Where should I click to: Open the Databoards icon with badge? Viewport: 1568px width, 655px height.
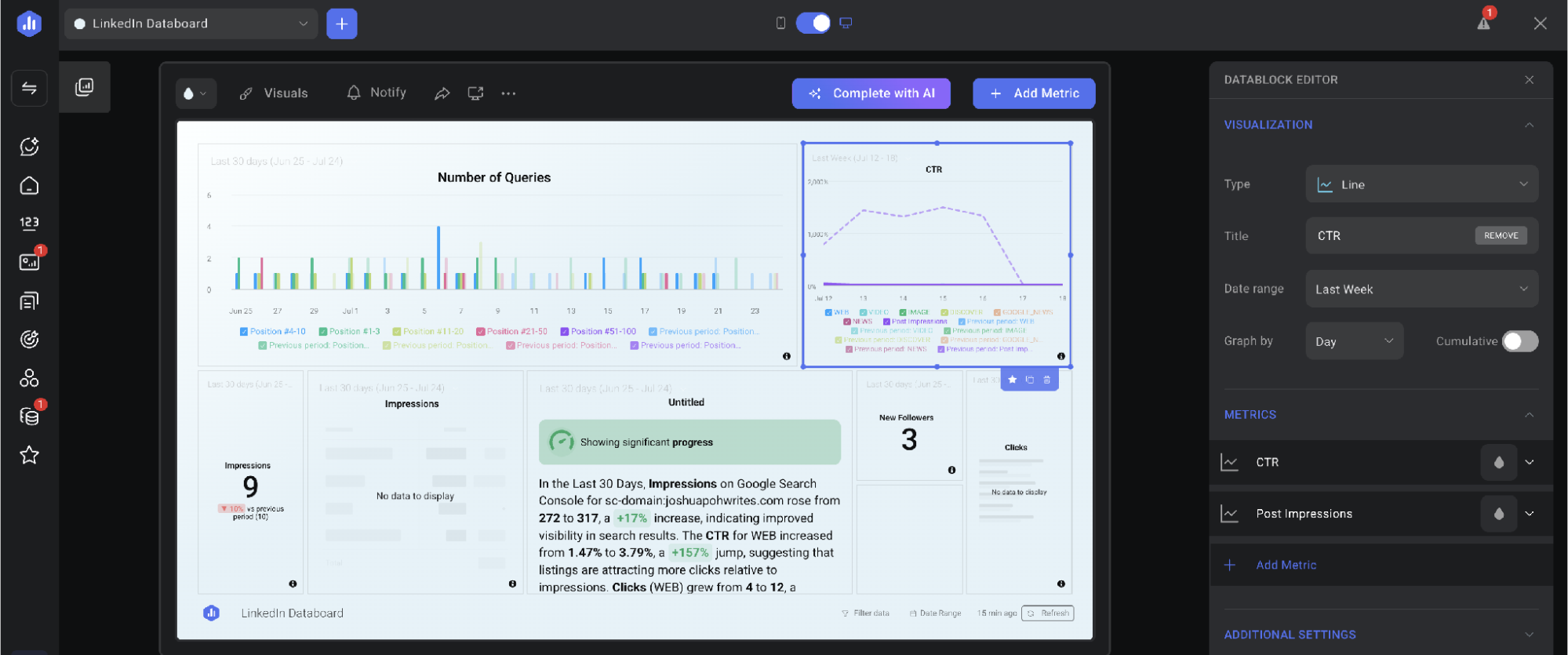(x=29, y=261)
